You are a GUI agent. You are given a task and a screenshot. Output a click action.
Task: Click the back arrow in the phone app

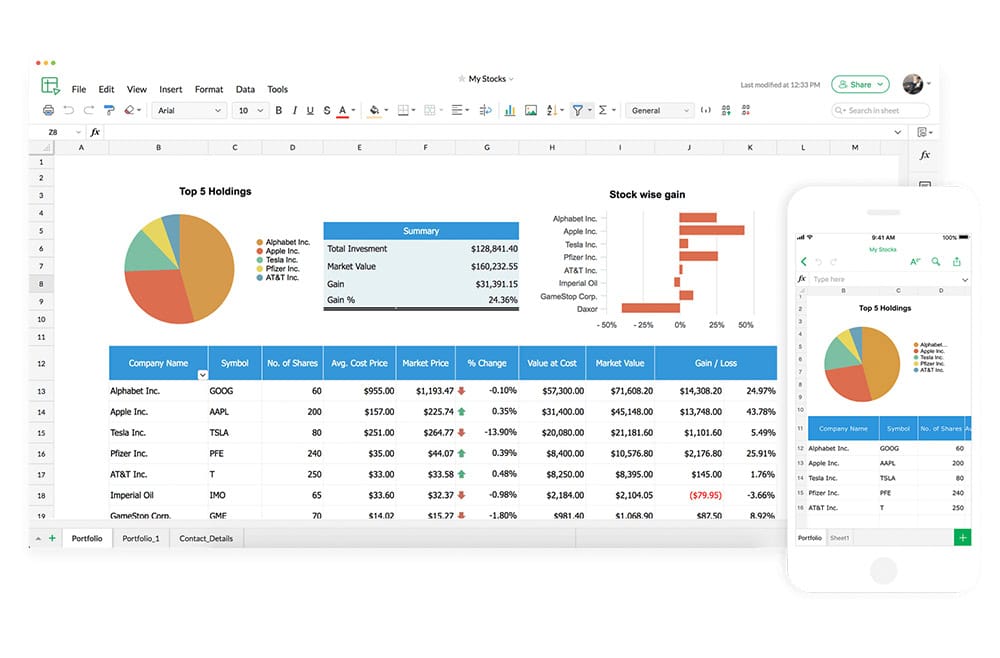[804, 261]
